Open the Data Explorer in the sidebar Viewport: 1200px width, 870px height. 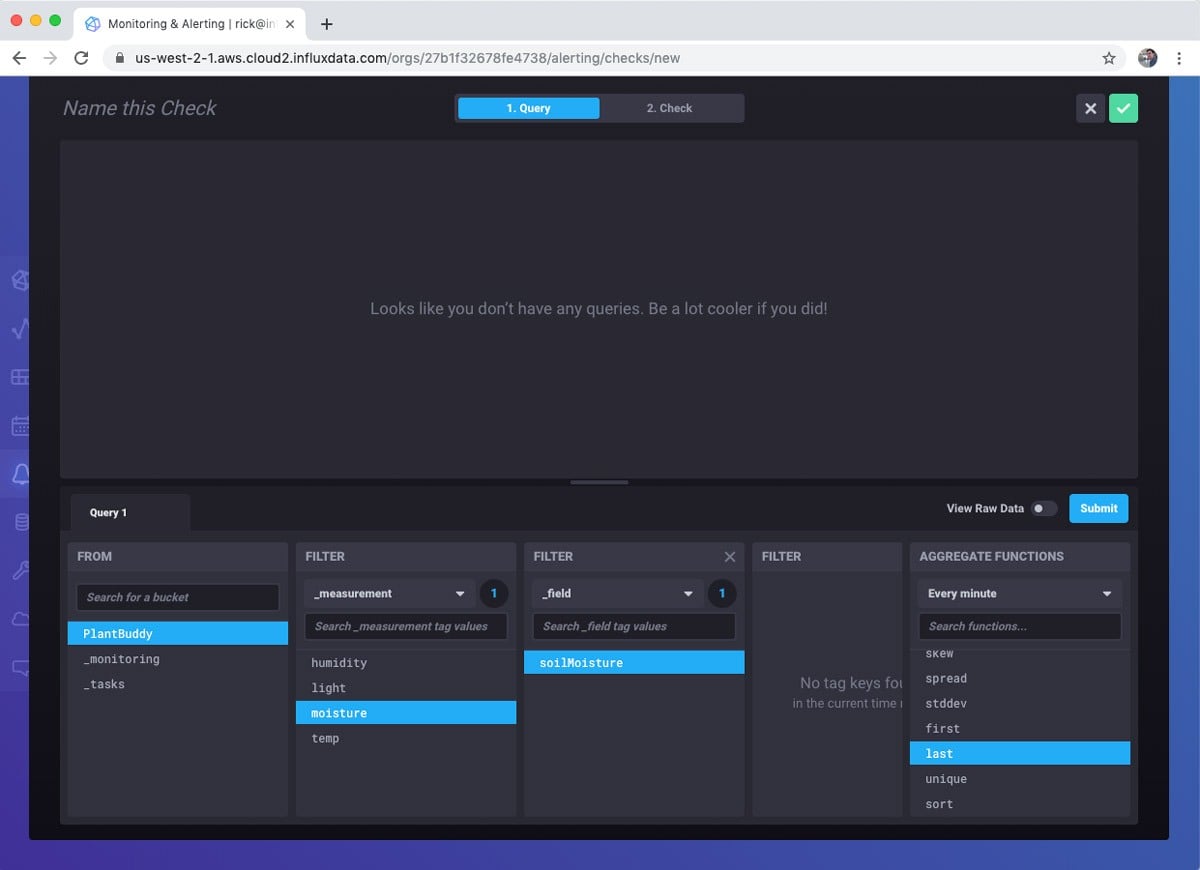coord(20,329)
